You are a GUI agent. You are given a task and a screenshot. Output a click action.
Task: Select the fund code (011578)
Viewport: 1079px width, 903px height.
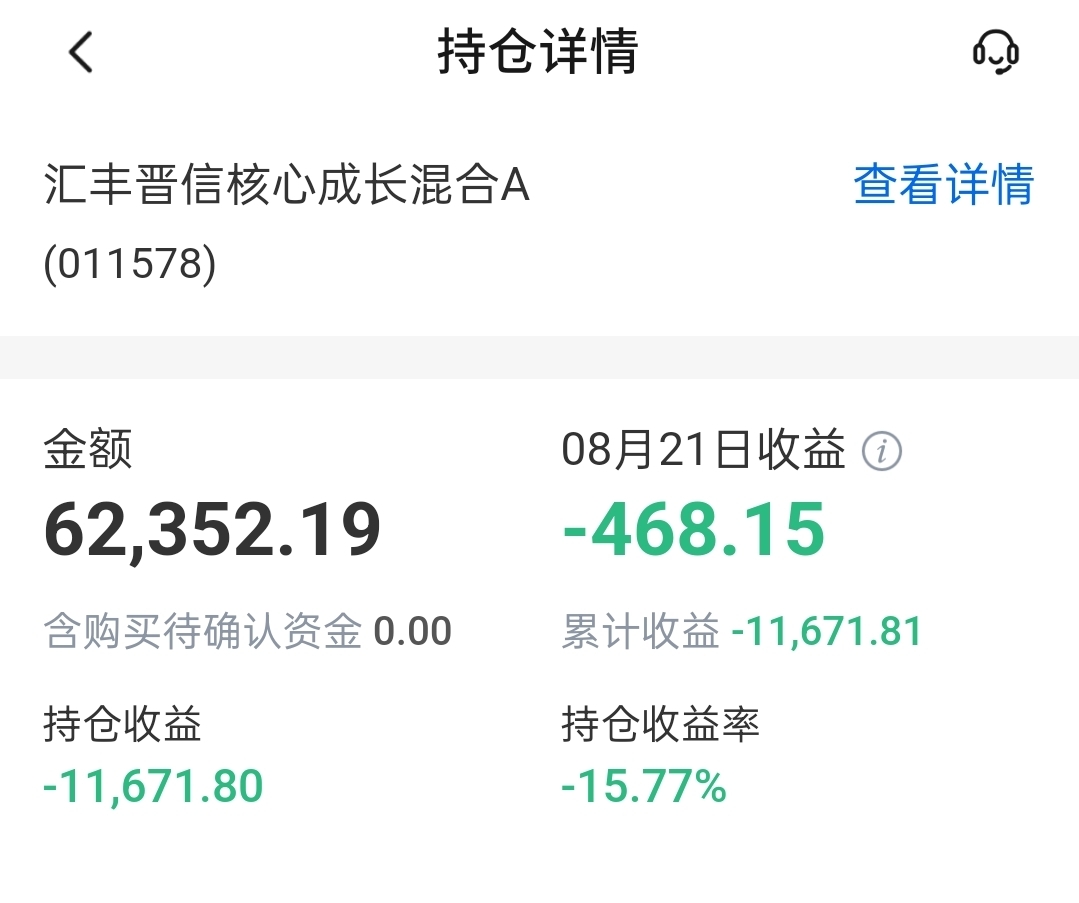[130, 266]
